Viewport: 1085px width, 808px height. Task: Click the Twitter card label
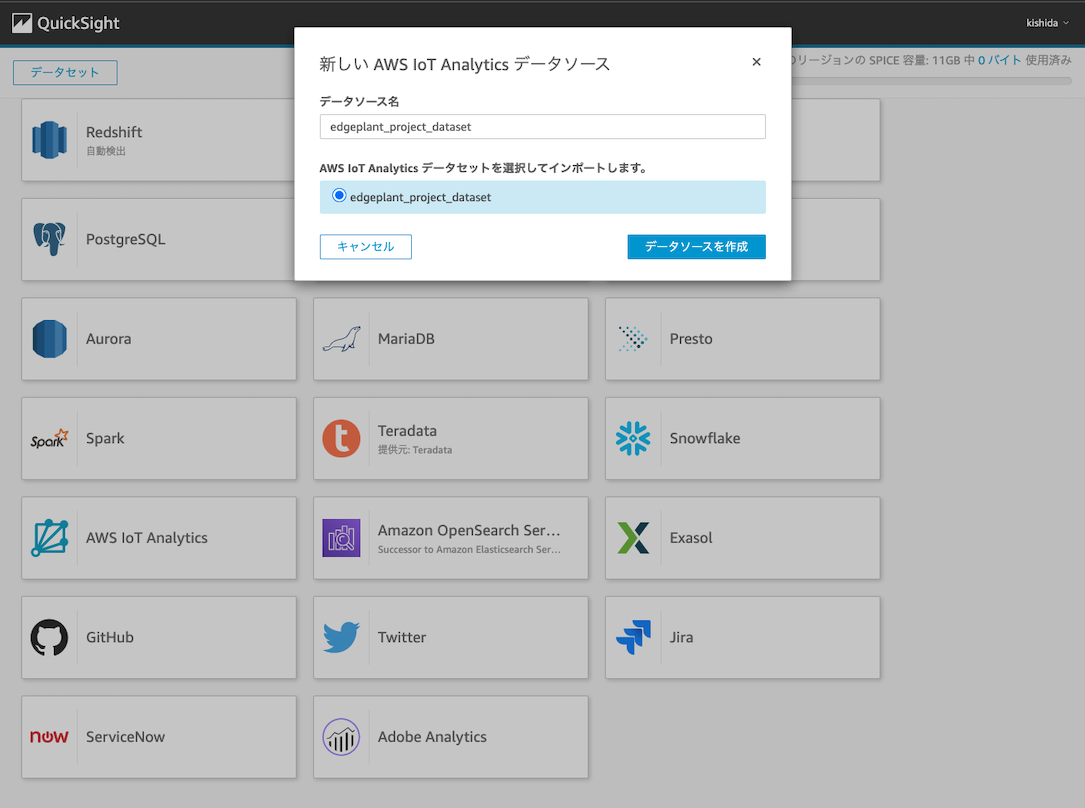pyautogui.click(x=401, y=637)
